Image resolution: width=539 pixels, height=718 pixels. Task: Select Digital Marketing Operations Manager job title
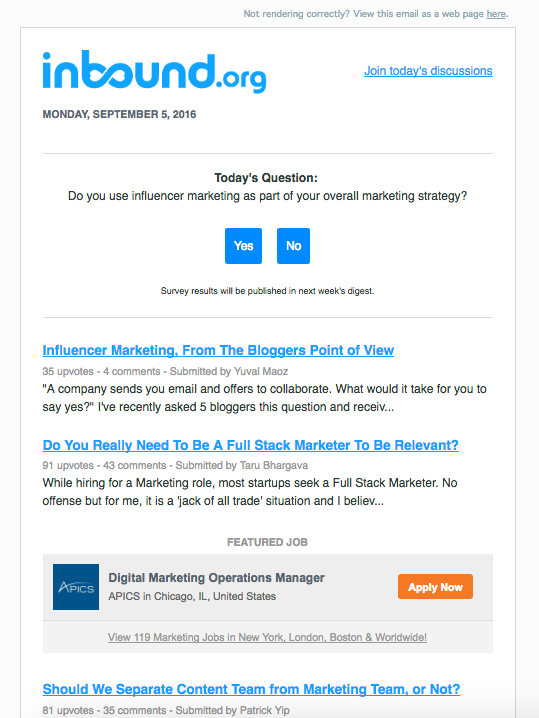pos(216,578)
